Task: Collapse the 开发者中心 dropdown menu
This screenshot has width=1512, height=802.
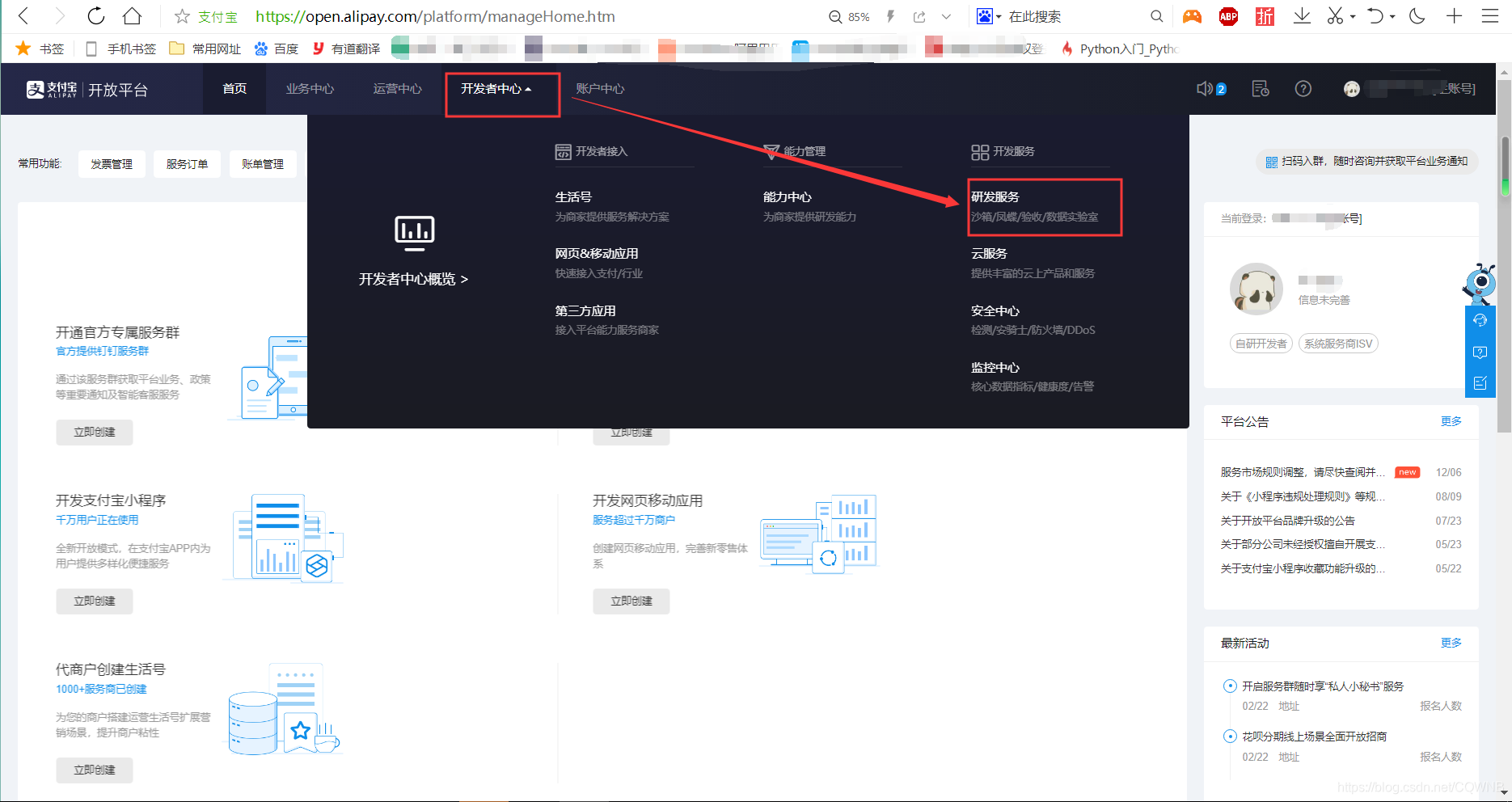Action: coord(496,89)
